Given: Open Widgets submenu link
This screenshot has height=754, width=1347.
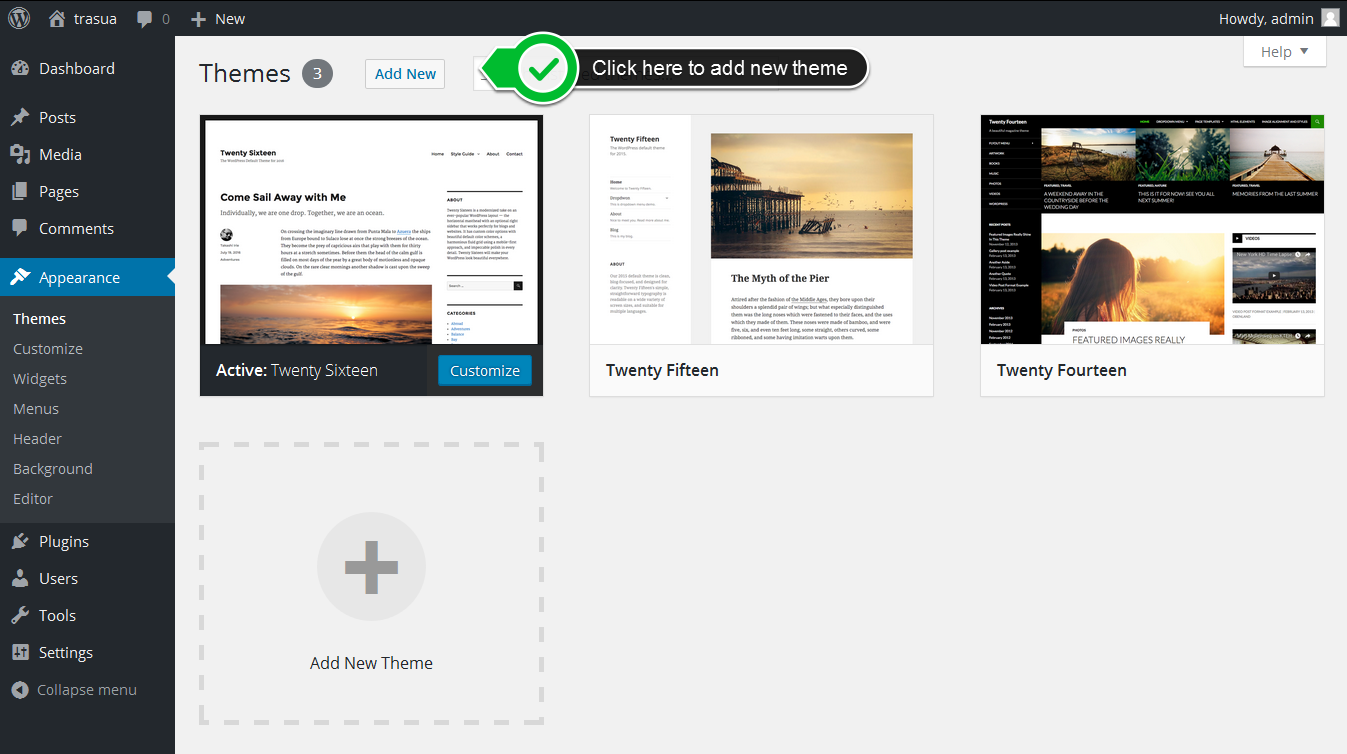Looking at the screenshot, I should coord(40,379).
